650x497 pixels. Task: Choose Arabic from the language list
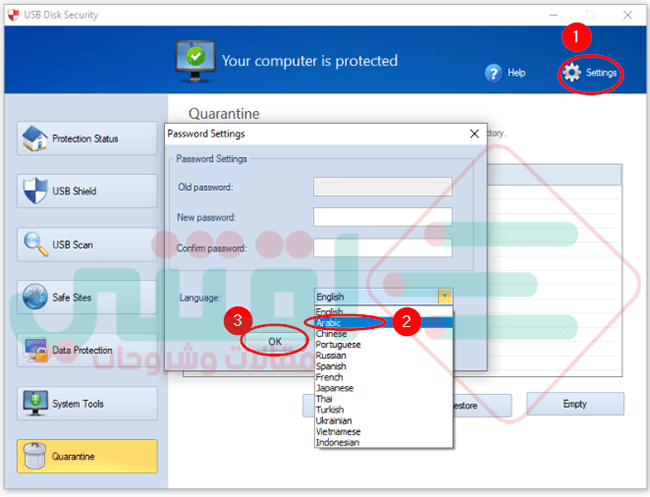(383, 322)
